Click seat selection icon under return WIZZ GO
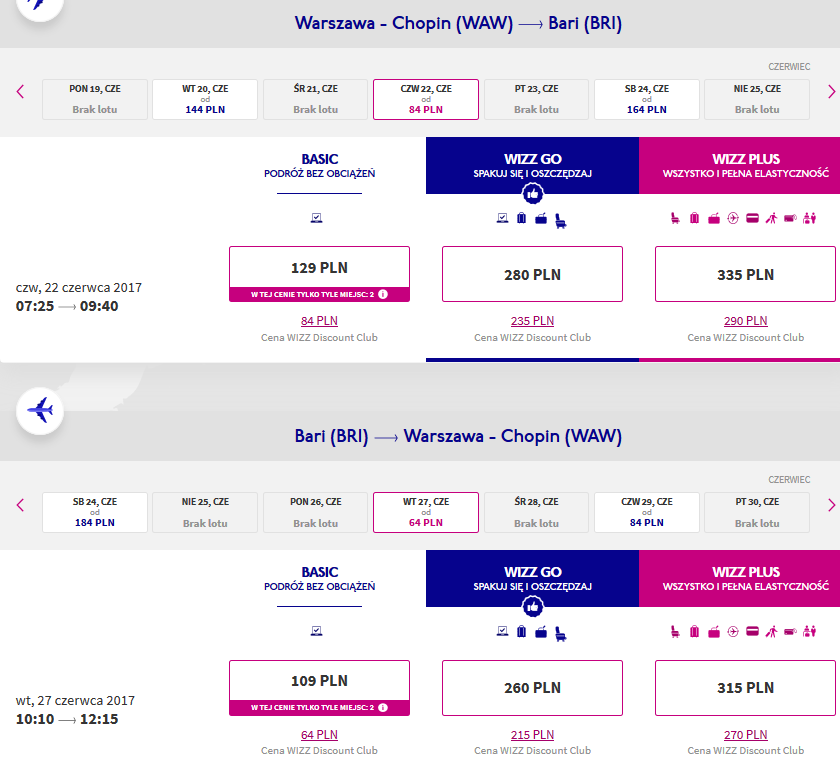The height and width of the screenshot is (767, 840). 560,634
